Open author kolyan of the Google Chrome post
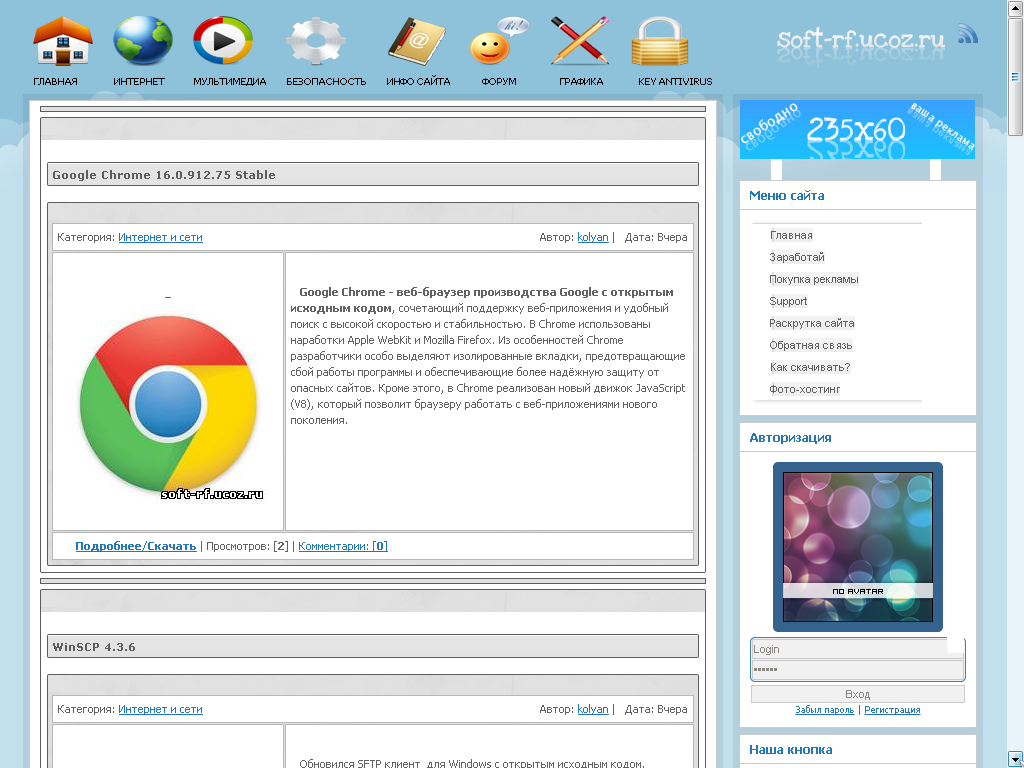 point(593,237)
